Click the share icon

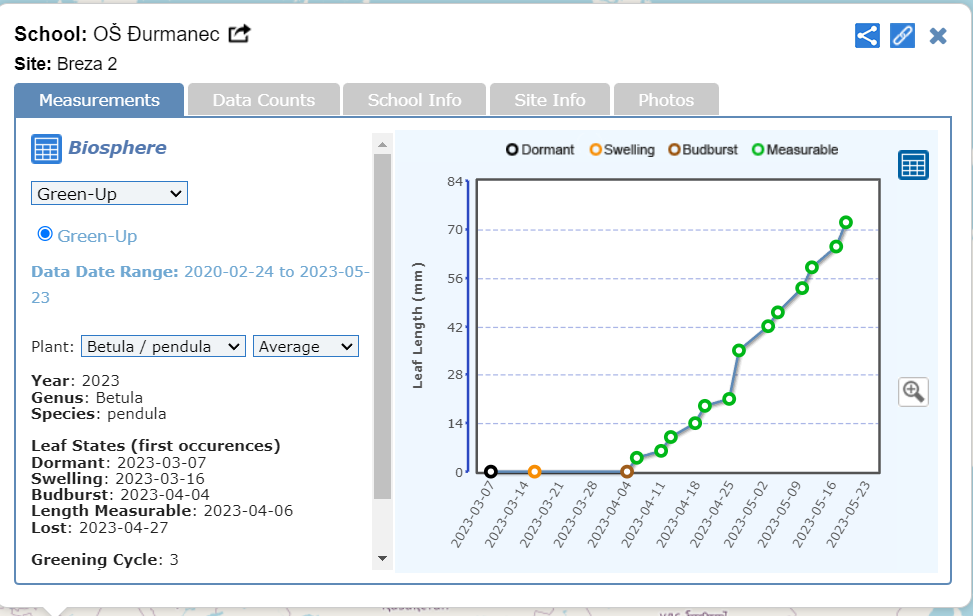coord(867,36)
